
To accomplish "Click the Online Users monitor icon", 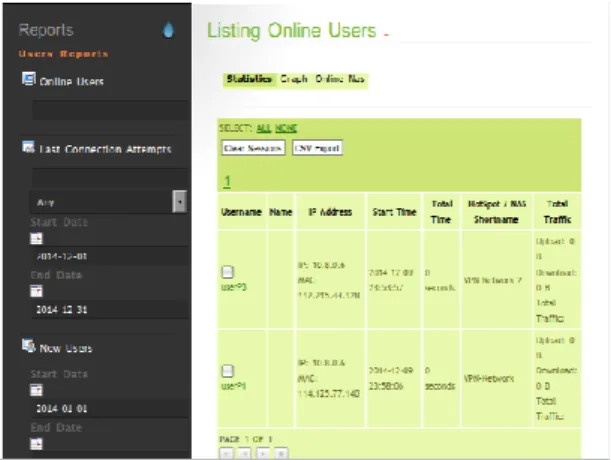I will pos(28,78).
